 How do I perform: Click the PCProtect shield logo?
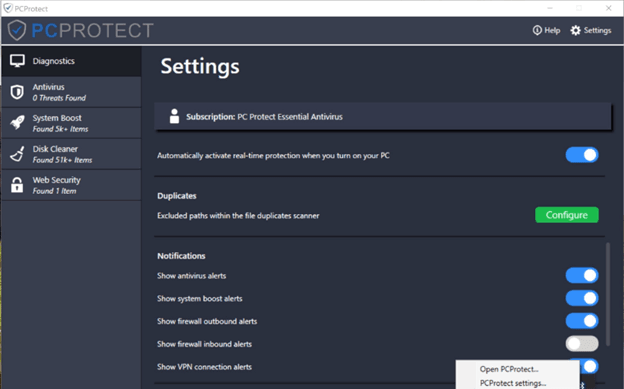[x=17, y=30]
